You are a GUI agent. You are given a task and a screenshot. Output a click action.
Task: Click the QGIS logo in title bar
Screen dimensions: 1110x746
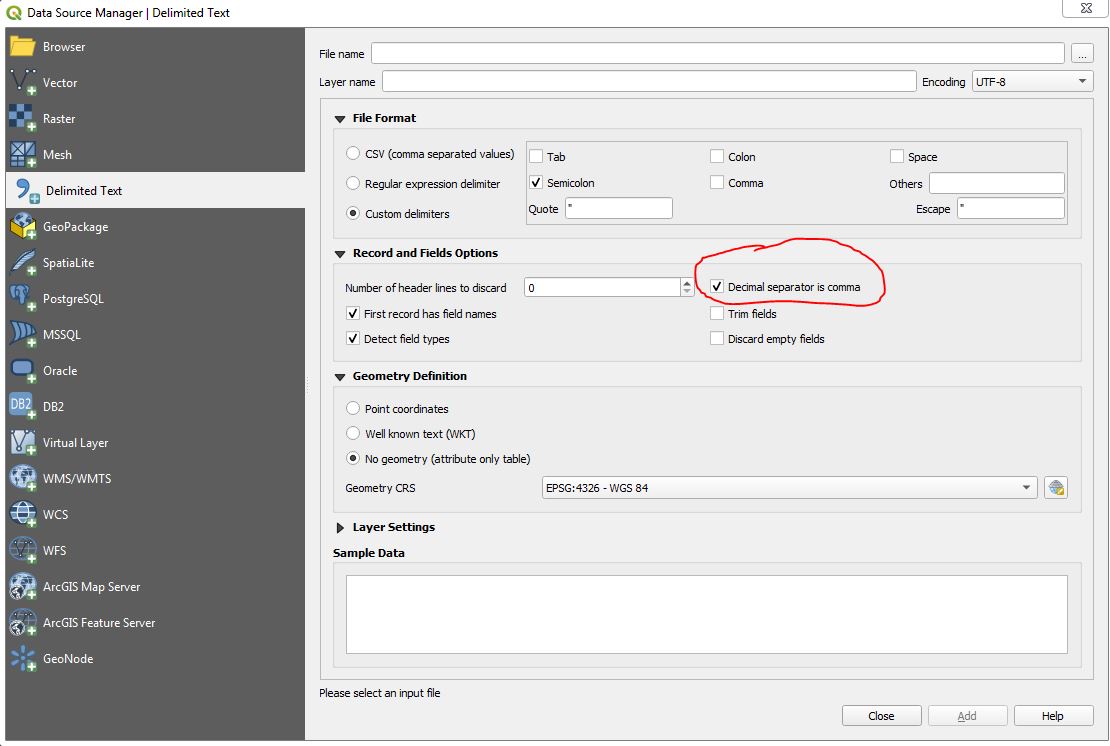click(13, 12)
